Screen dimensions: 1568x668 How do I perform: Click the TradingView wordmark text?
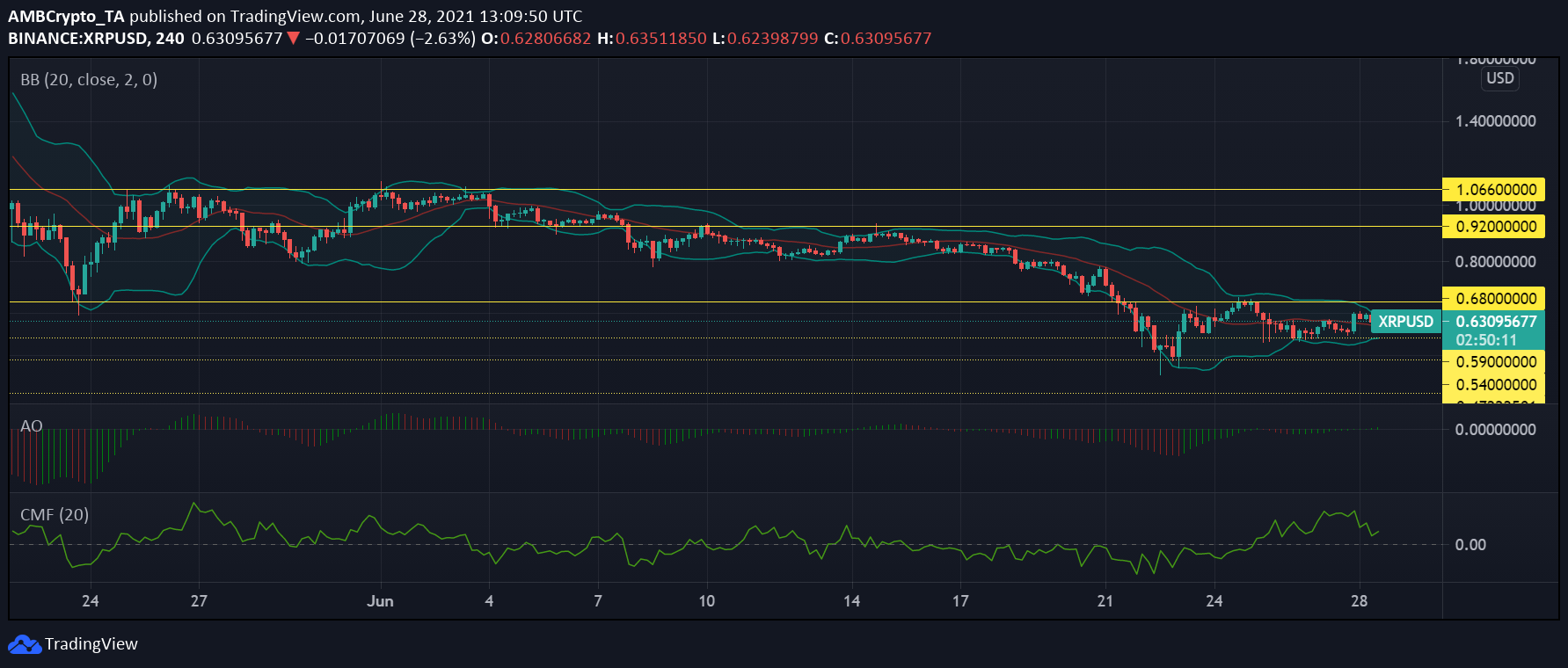[91, 644]
